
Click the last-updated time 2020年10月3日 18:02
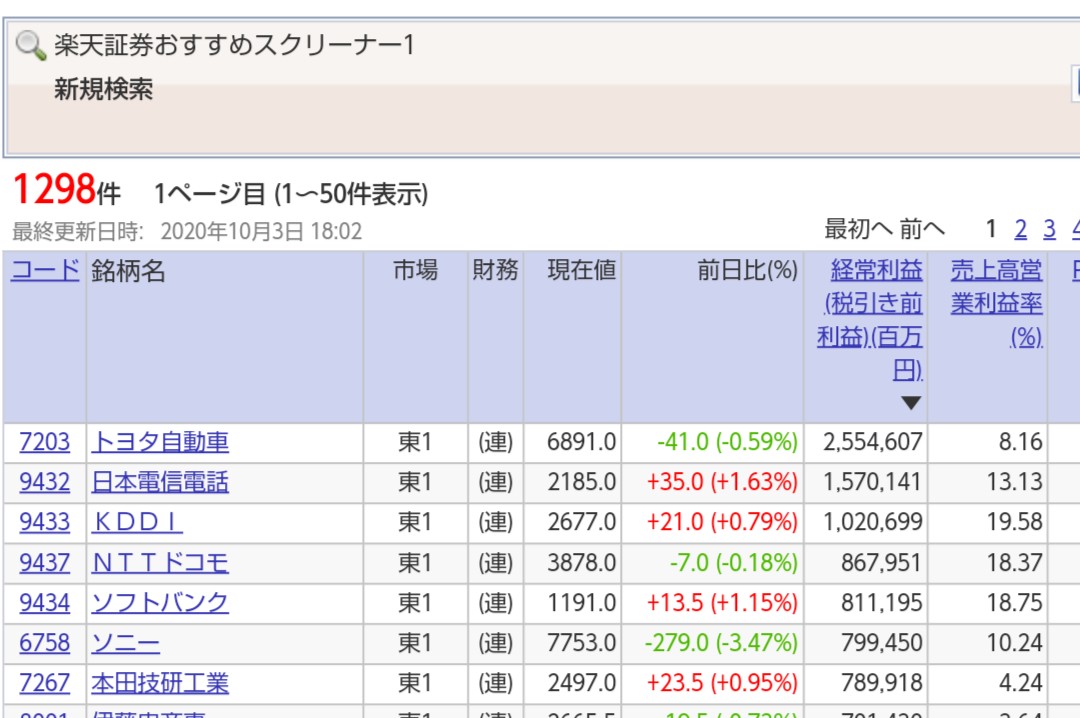[x=262, y=232]
